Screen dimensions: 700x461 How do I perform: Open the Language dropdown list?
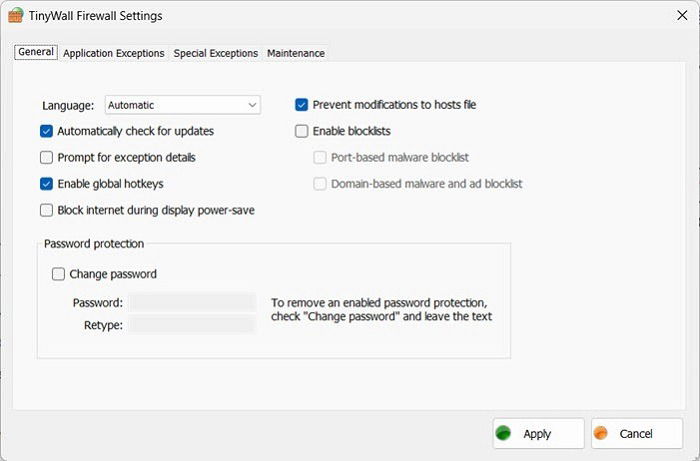point(183,105)
